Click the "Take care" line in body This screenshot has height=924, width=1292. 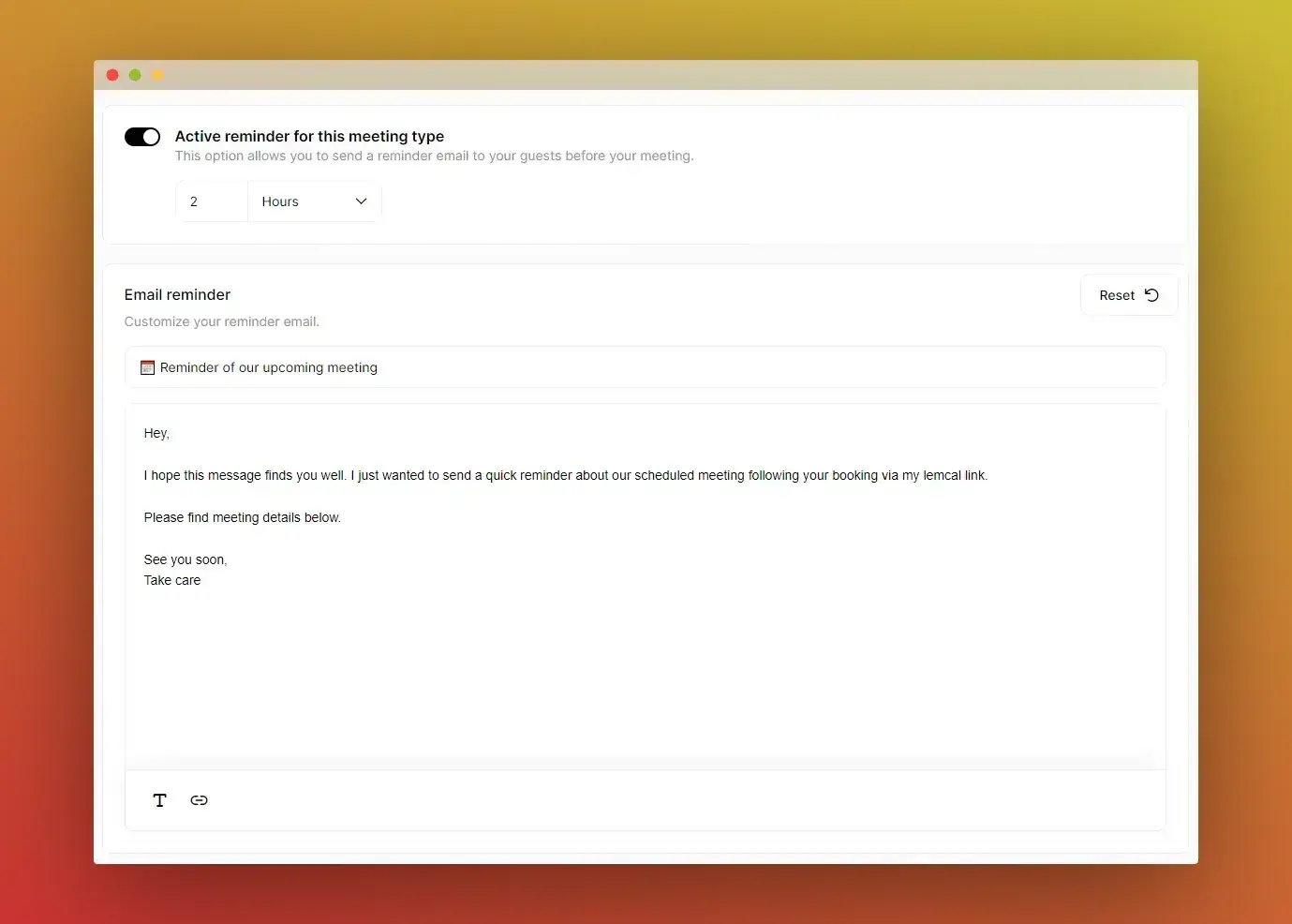click(172, 580)
